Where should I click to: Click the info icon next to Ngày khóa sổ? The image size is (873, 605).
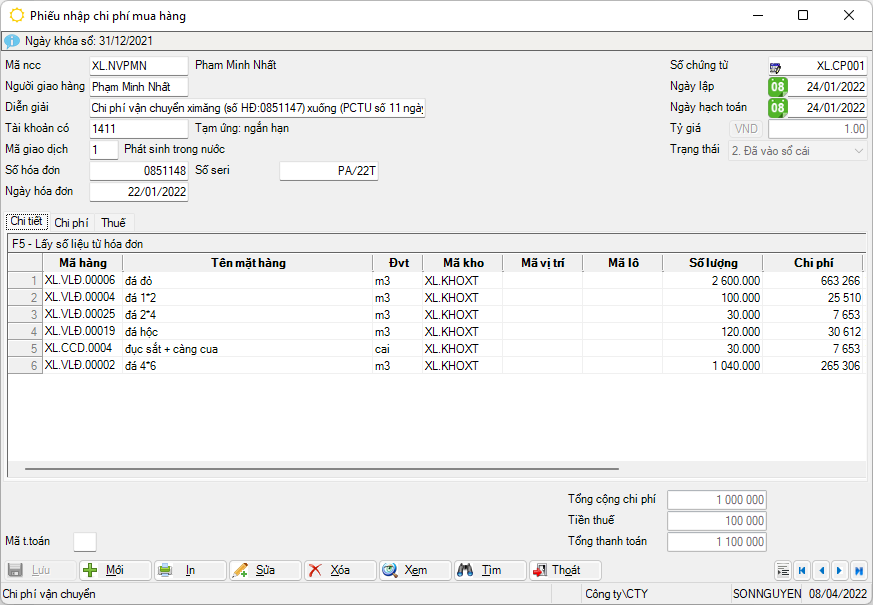(x=12, y=41)
